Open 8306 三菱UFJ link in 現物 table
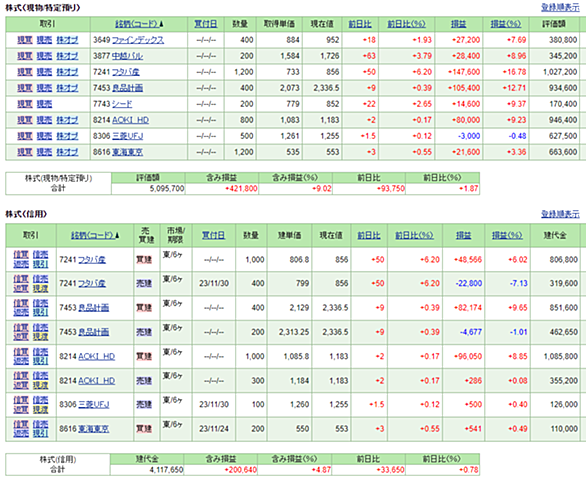Image resolution: width=586 pixels, height=481 pixels. click(127, 136)
